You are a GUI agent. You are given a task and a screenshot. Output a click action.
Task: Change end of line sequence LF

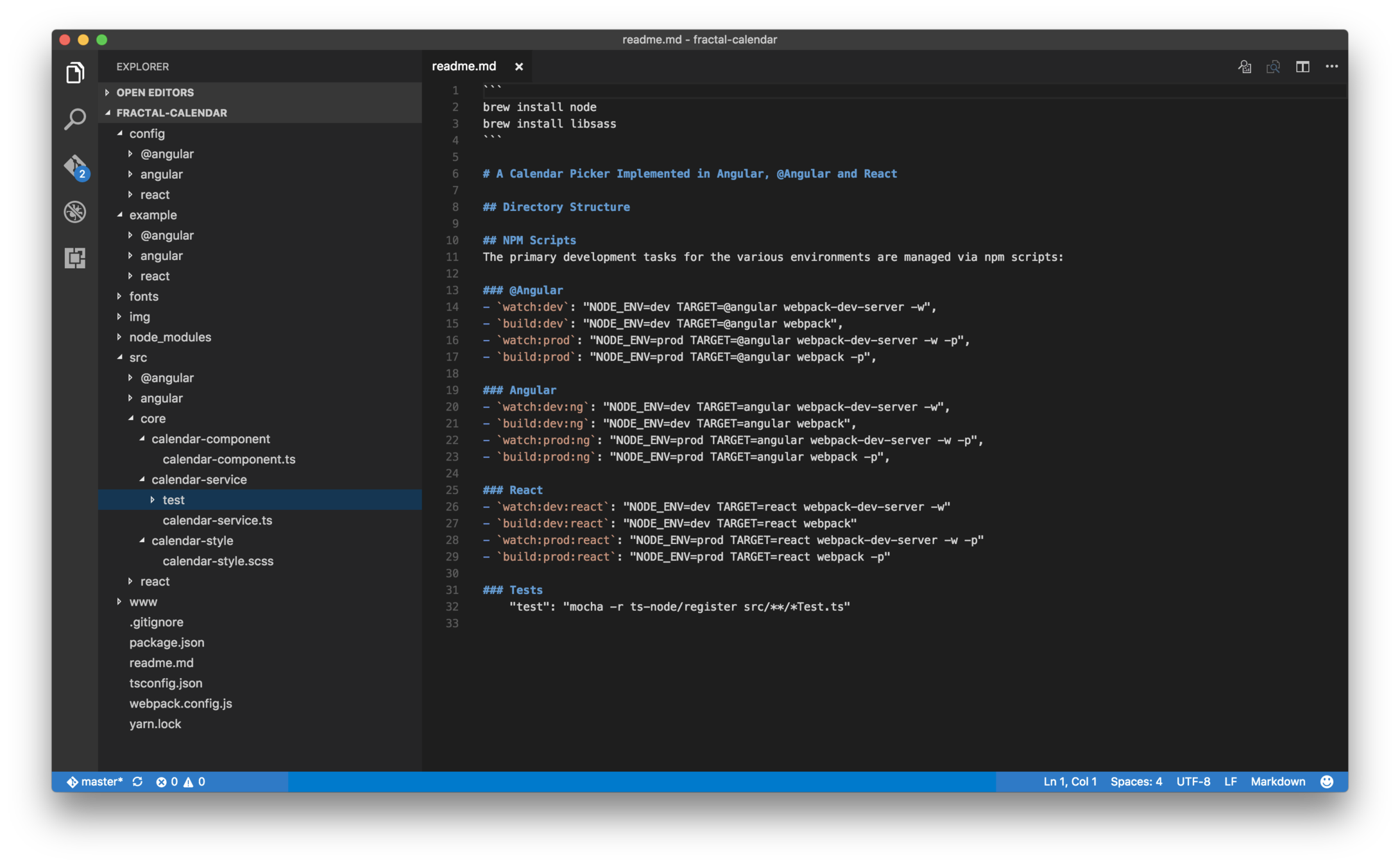coord(1230,781)
